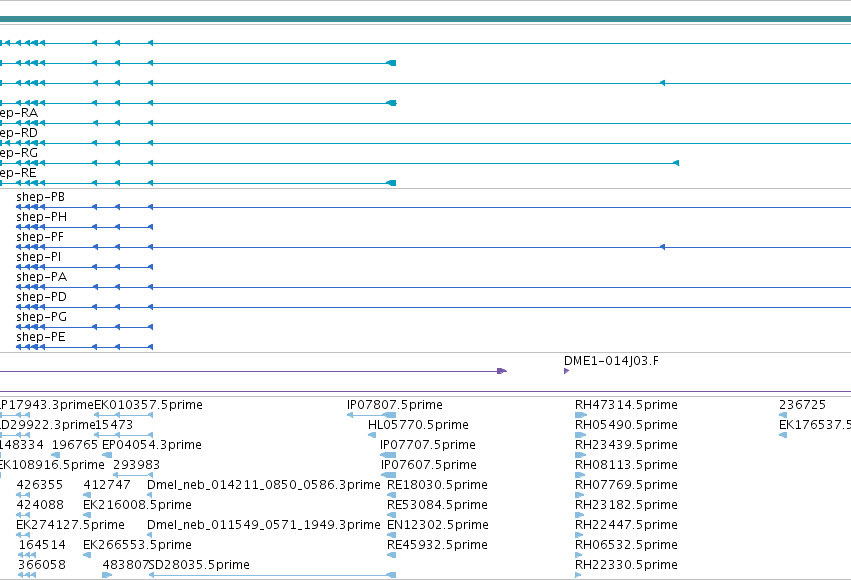The width and height of the screenshot is (851, 580).
Task: Select the DME1-014J03.F feature label
Action: [611, 361]
